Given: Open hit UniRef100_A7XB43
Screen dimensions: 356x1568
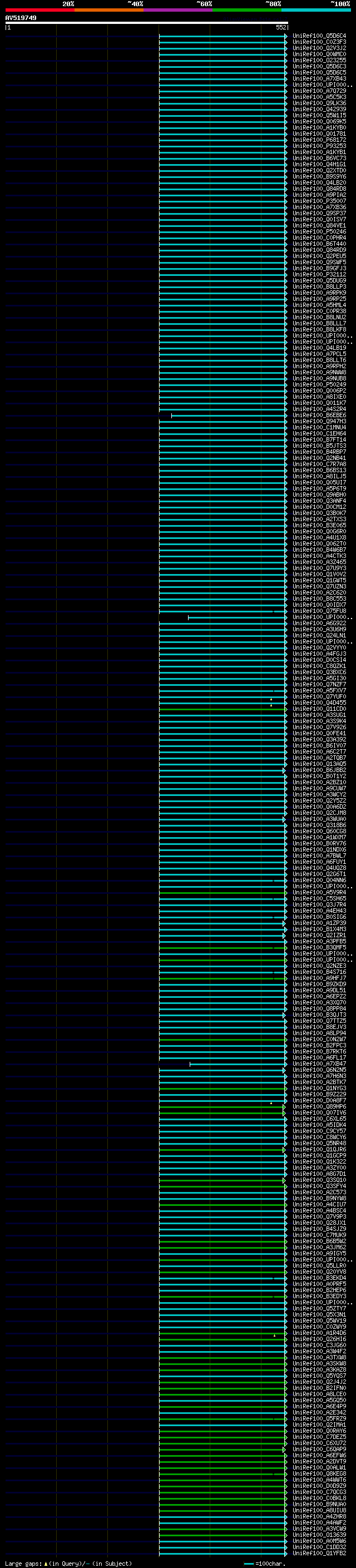Looking at the screenshot, I should click(319, 78).
